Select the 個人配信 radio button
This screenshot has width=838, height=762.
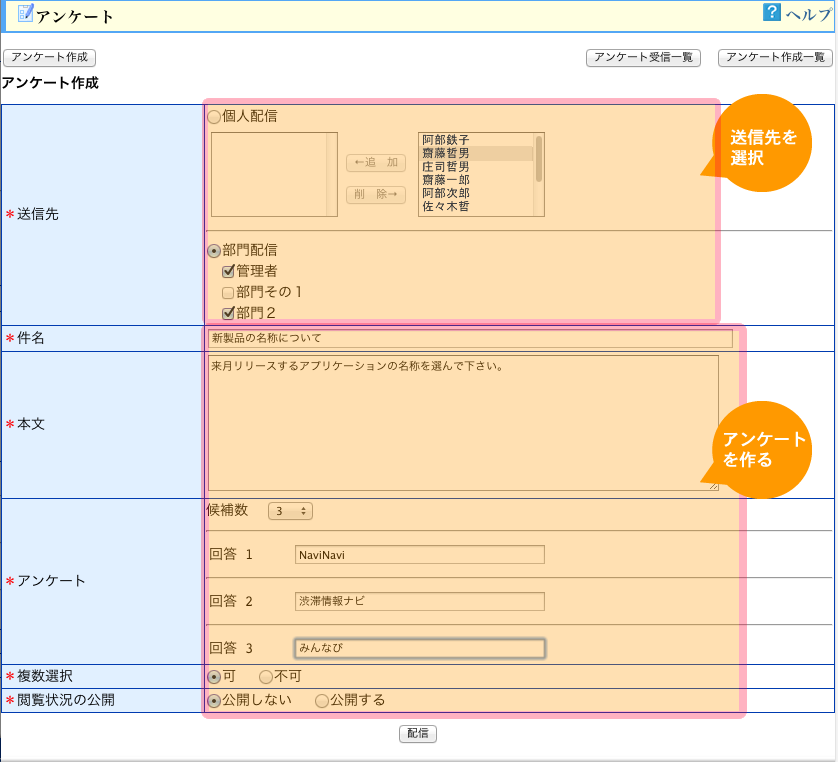214,116
